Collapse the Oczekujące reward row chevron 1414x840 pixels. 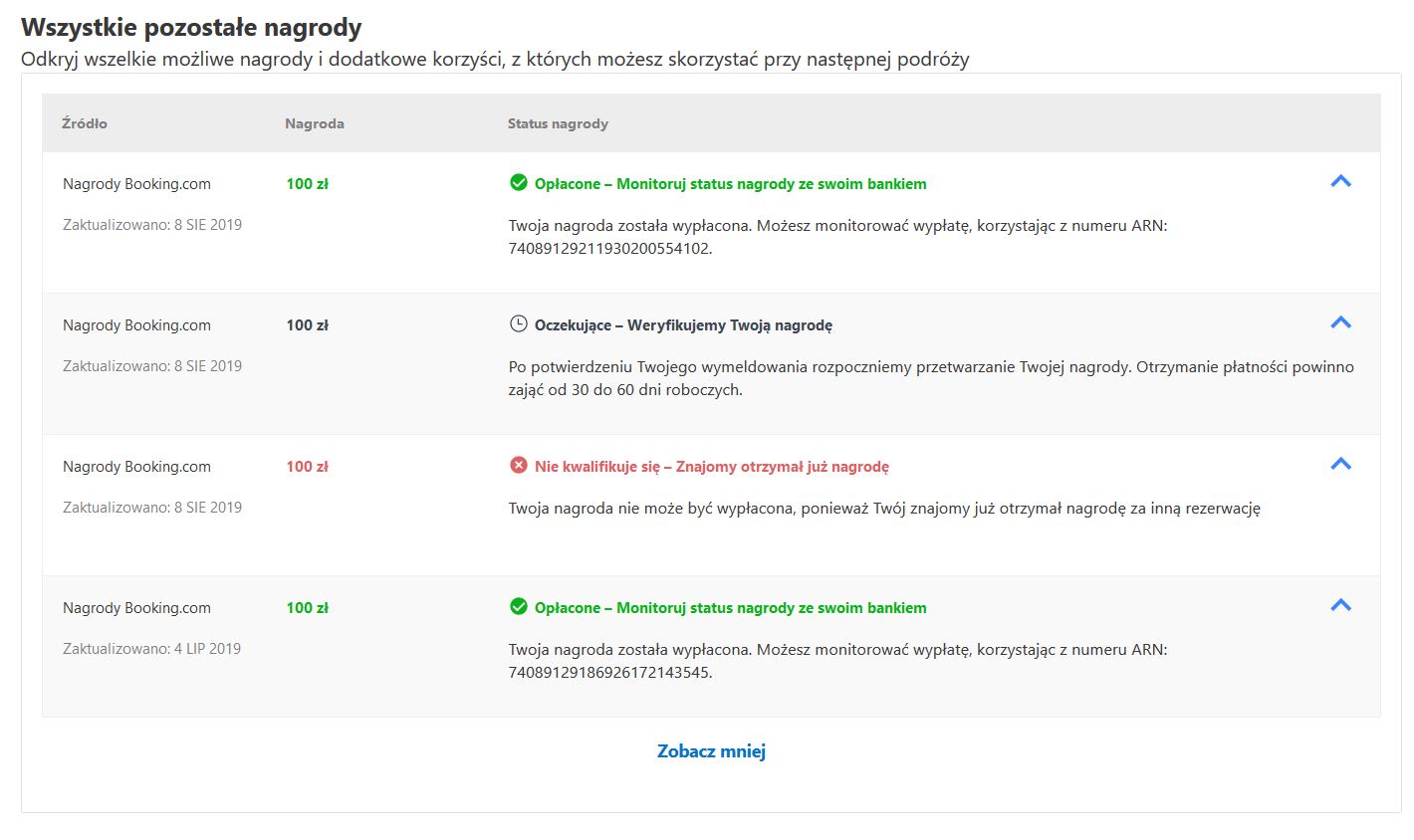[1340, 322]
